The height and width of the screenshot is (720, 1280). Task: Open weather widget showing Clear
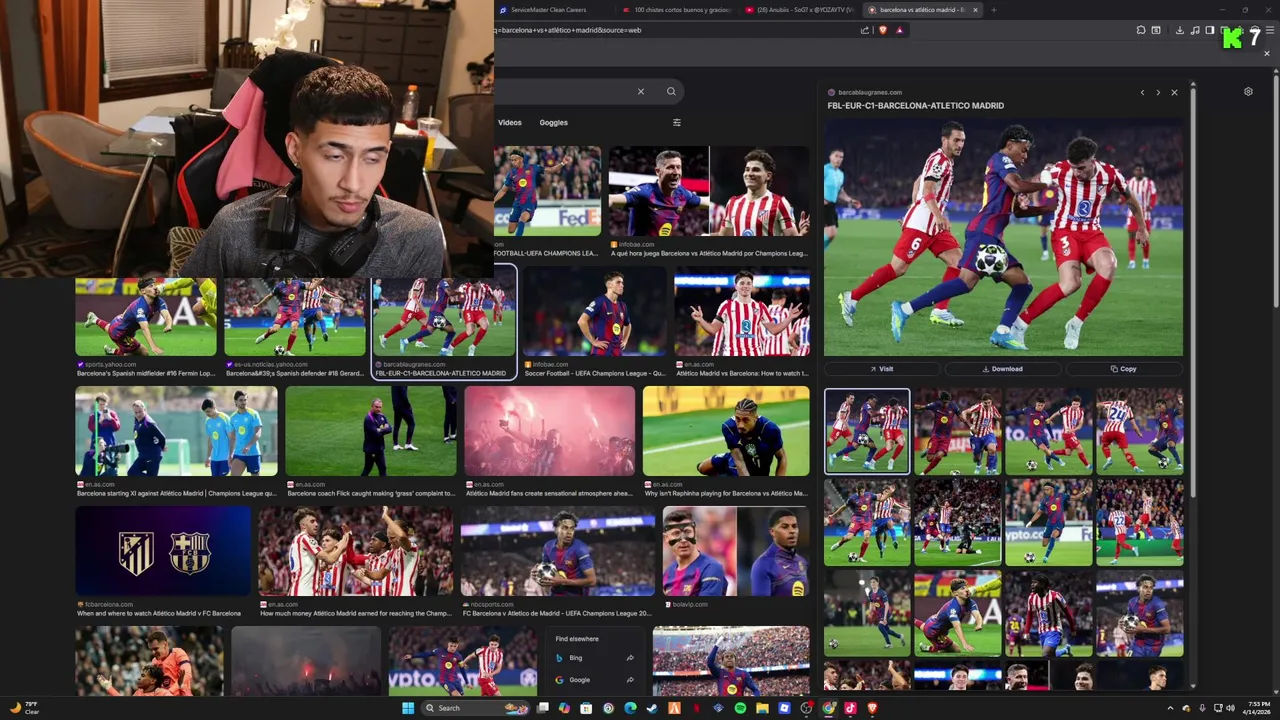click(x=25, y=708)
